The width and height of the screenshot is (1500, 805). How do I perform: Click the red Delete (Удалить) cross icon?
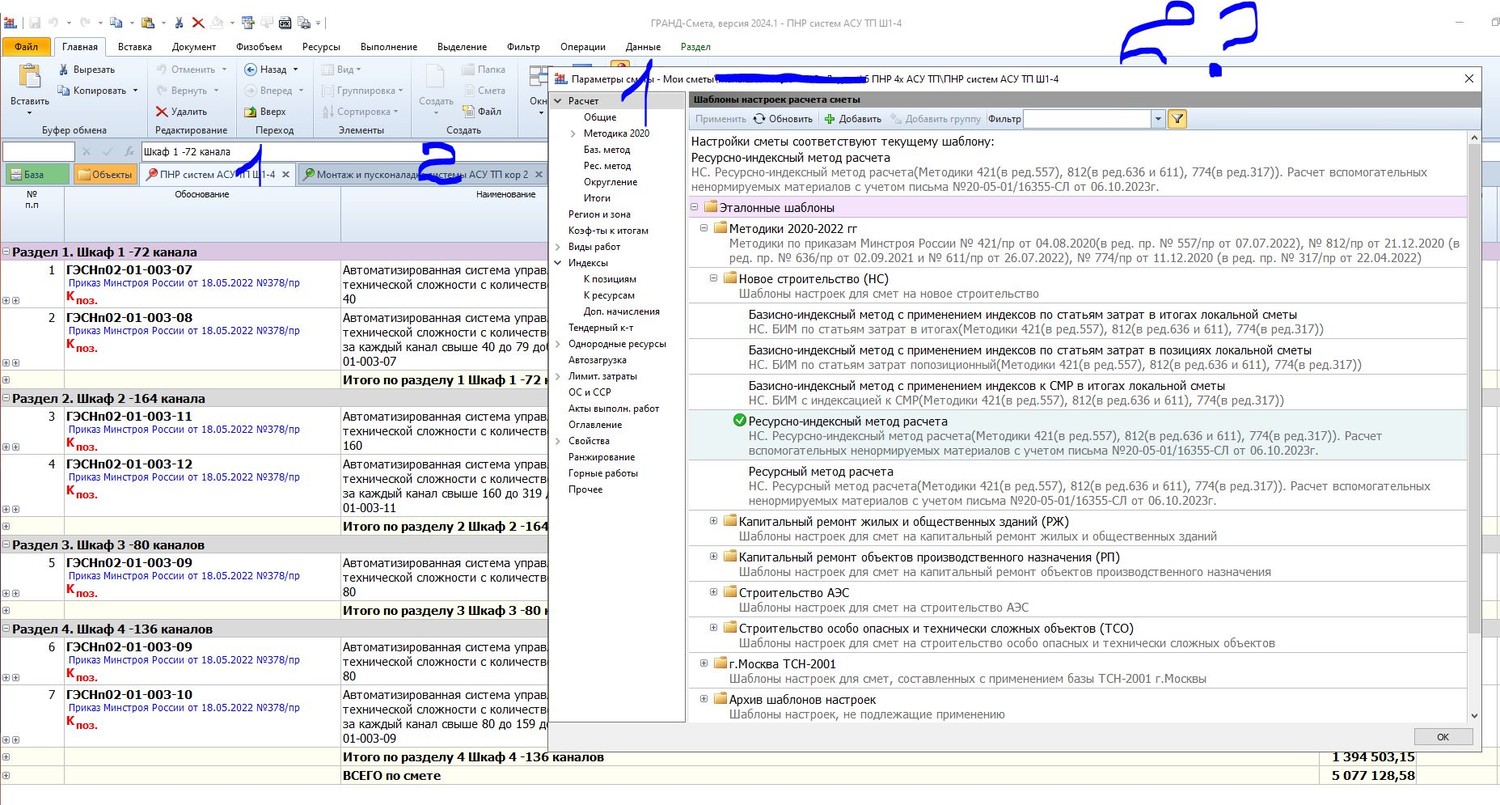[x=160, y=112]
